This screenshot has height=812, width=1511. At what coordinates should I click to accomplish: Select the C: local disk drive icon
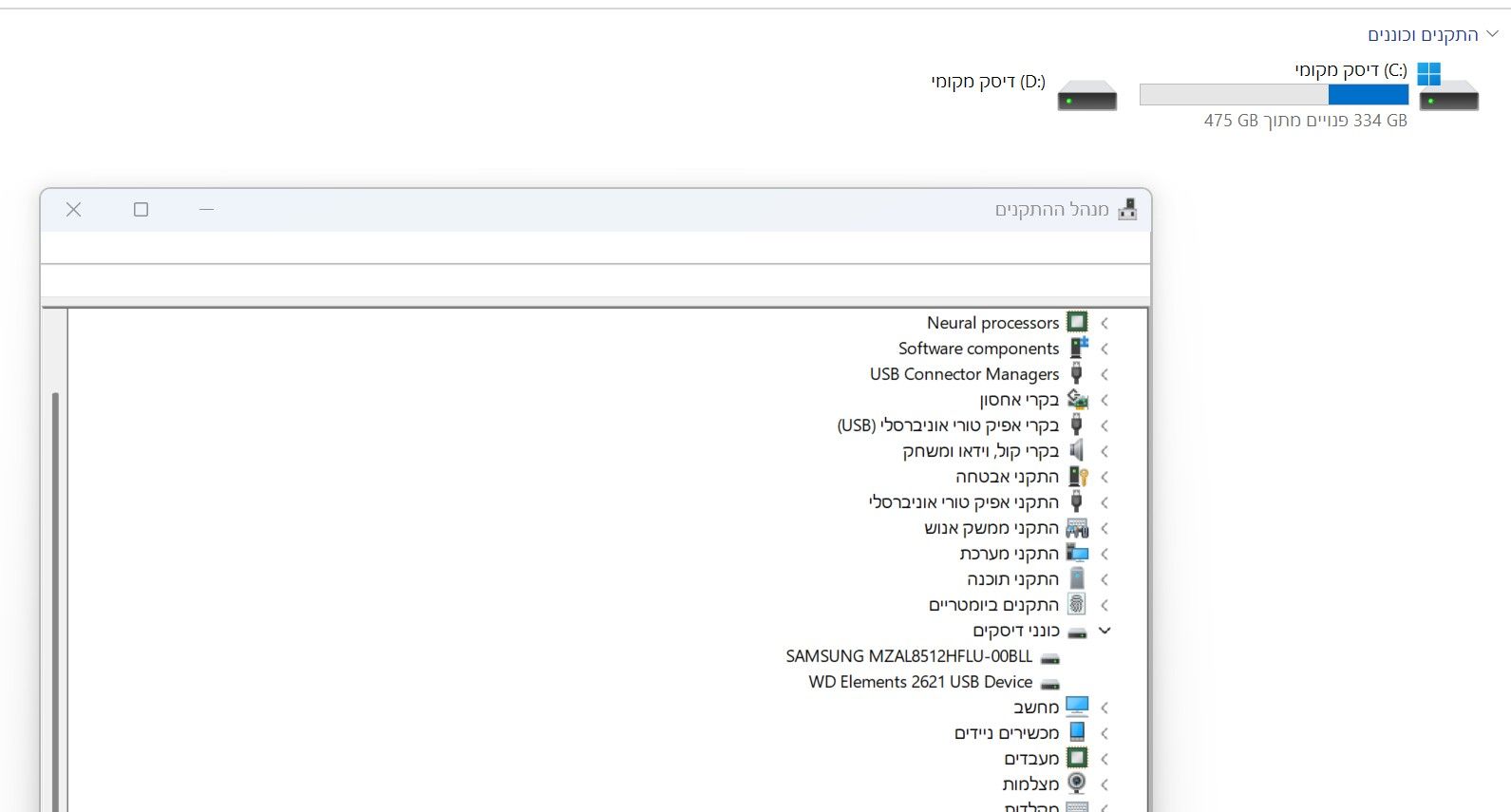pos(1447,86)
